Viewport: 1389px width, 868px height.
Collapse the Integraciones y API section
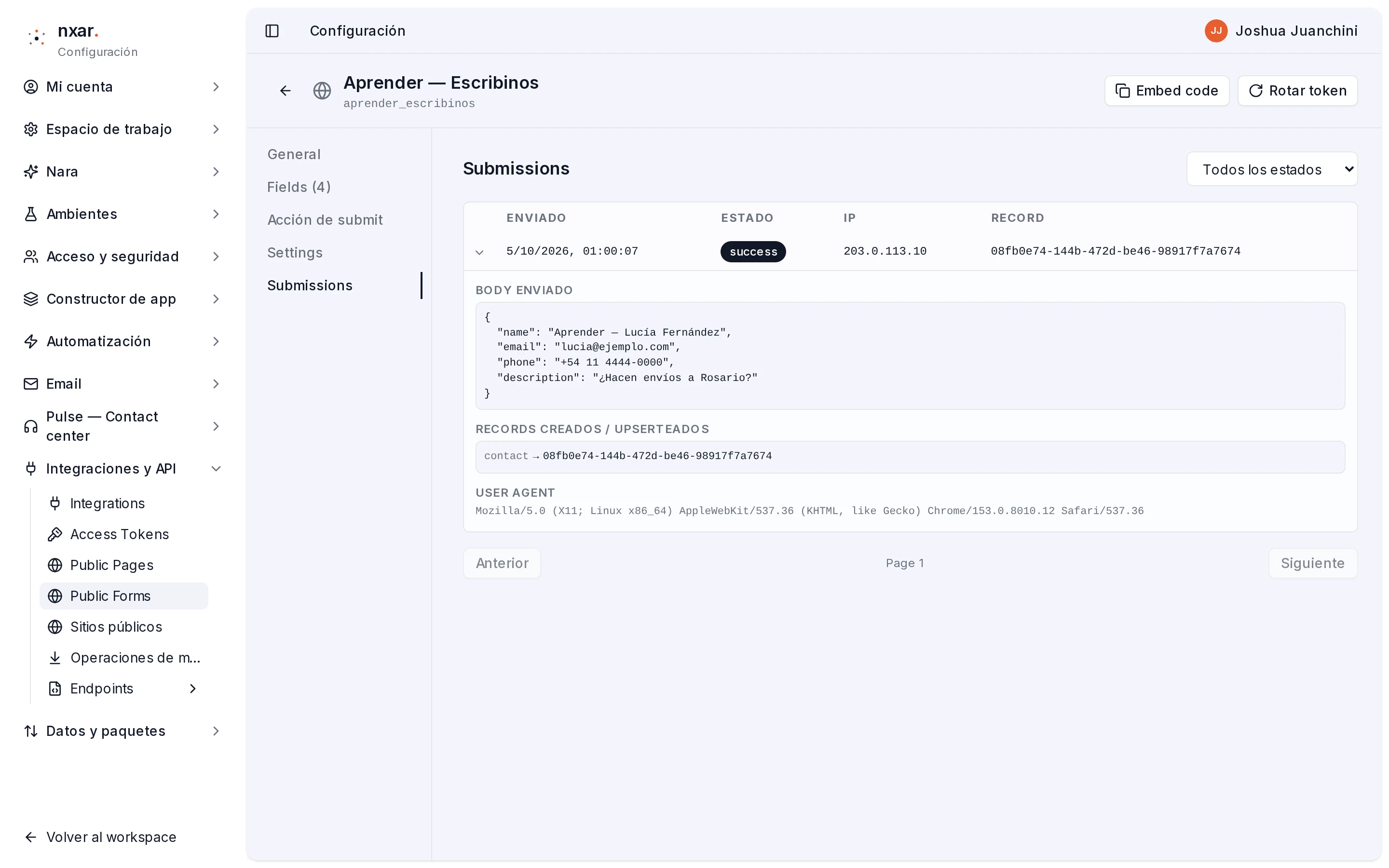pyautogui.click(x=217, y=469)
